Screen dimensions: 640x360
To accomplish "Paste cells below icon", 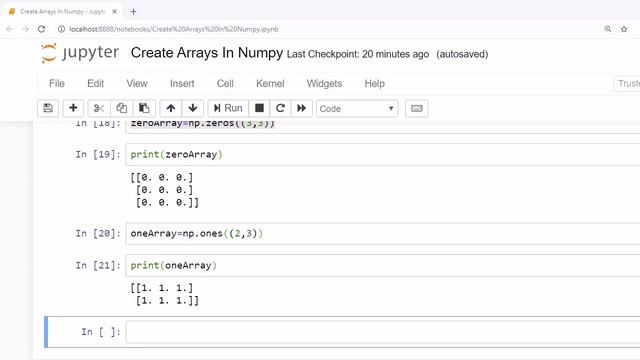I will pyautogui.click(x=144, y=108).
